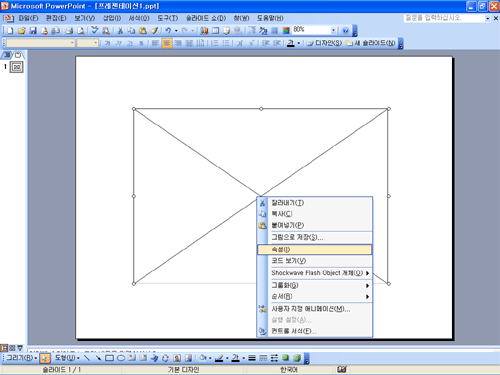Click 디자인(S) Design button

coord(325,43)
